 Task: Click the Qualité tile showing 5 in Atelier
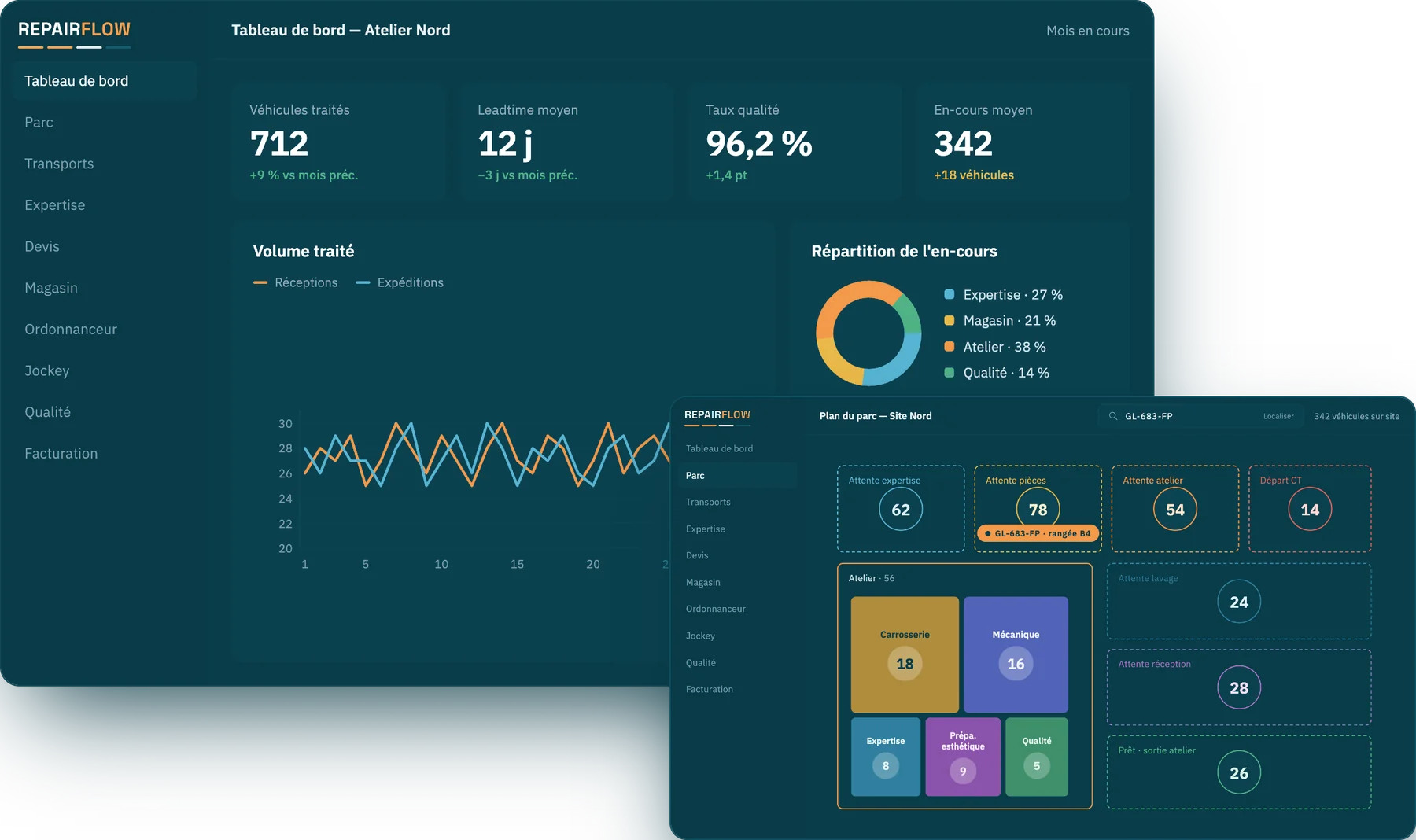(1037, 757)
